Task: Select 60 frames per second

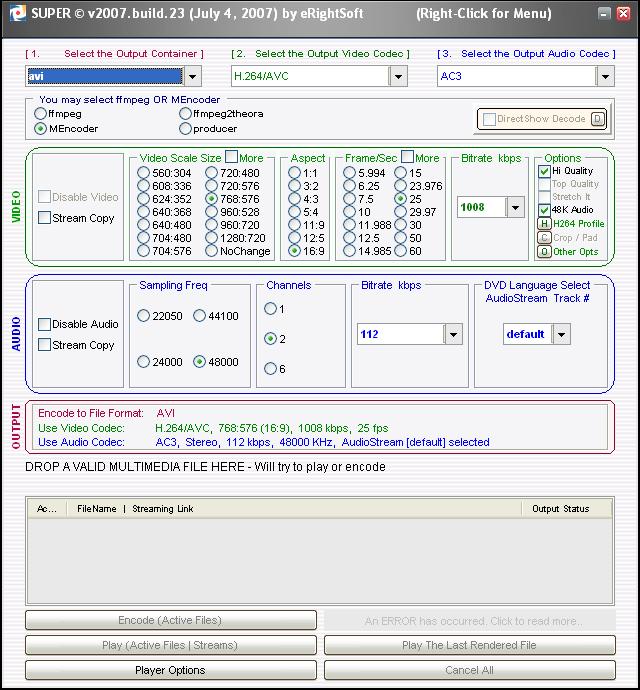Action: pos(401,251)
